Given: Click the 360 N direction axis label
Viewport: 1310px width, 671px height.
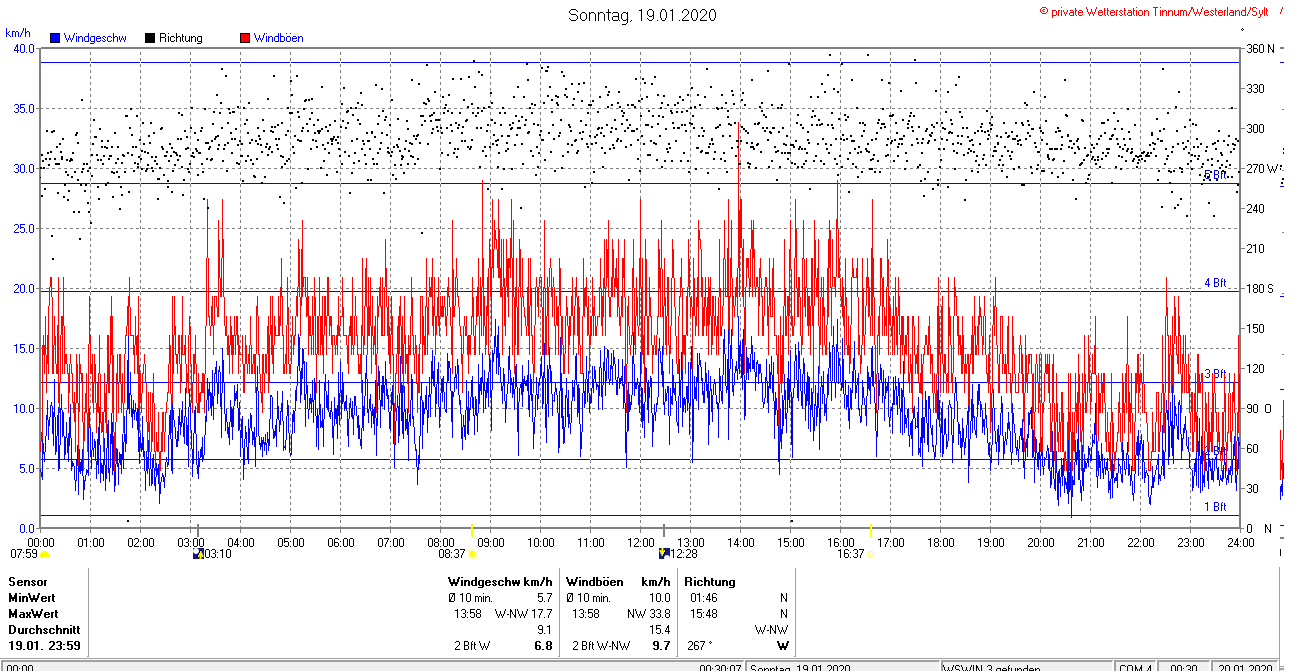Looking at the screenshot, I should coord(1258,48).
